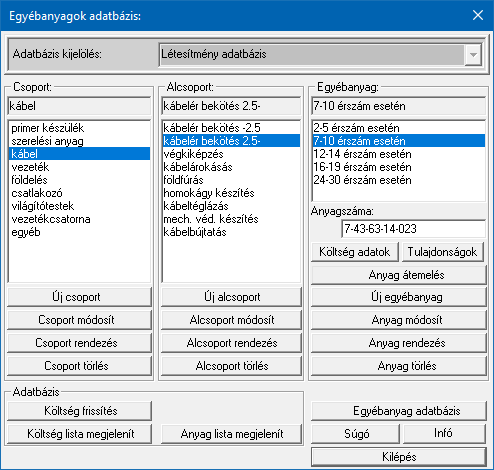Image resolution: width=494 pixels, height=470 pixels.
Task: Open Költség adatok
Action: [355, 252]
